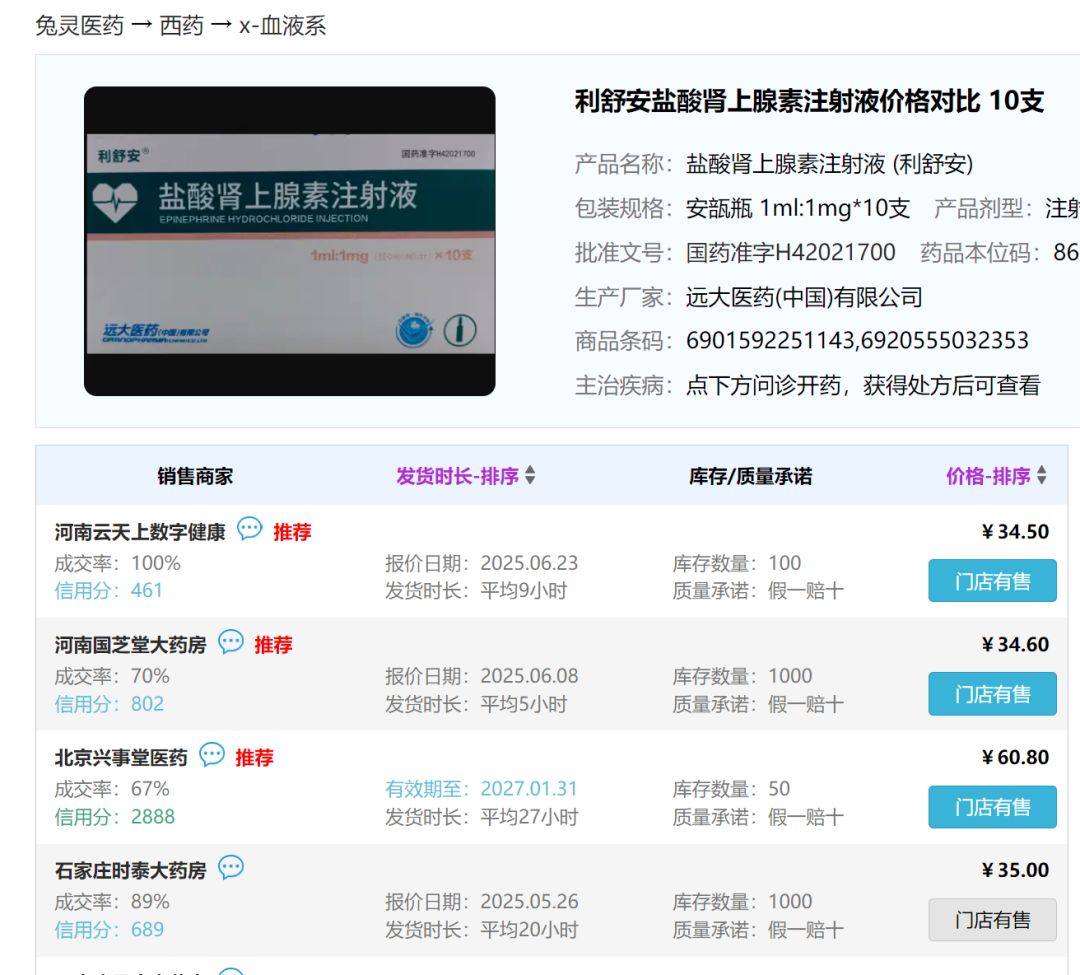Click sort arrows beside 价格-排序
1080x975 pixels.
tap(1040, 474)
